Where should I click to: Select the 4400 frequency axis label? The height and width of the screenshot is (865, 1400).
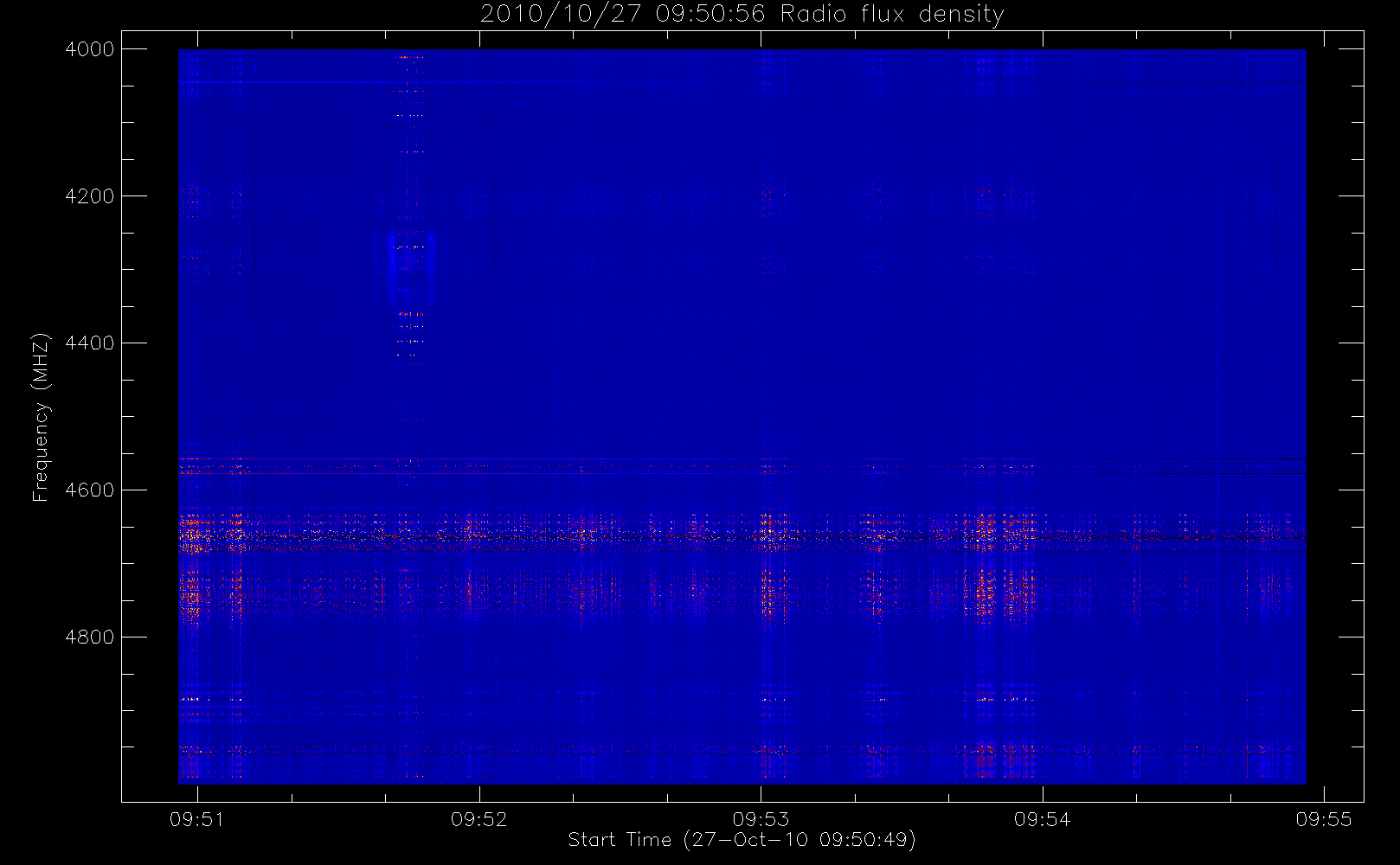pos(90,343)
